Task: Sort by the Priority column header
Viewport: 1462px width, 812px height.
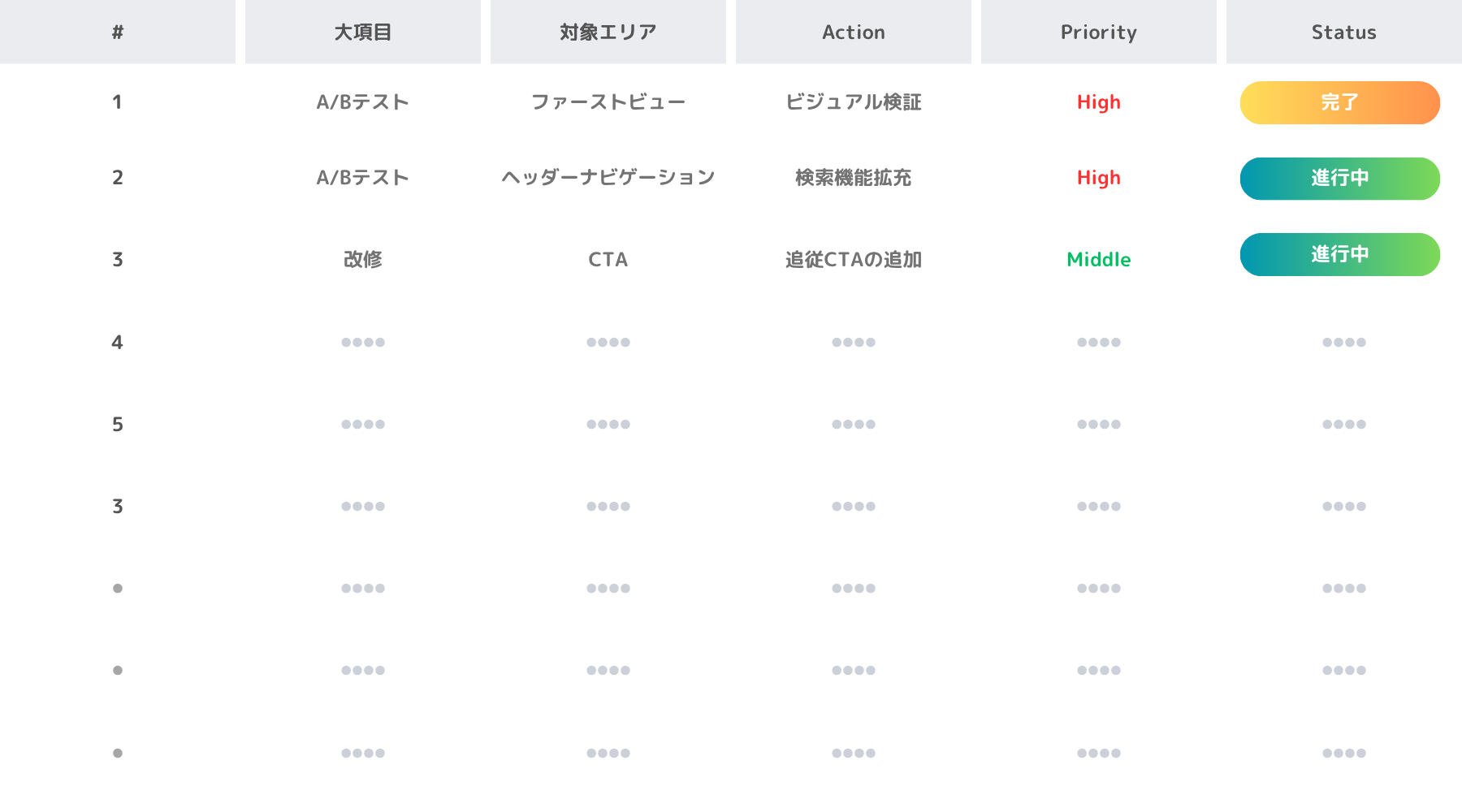Action: (1099, 32)
